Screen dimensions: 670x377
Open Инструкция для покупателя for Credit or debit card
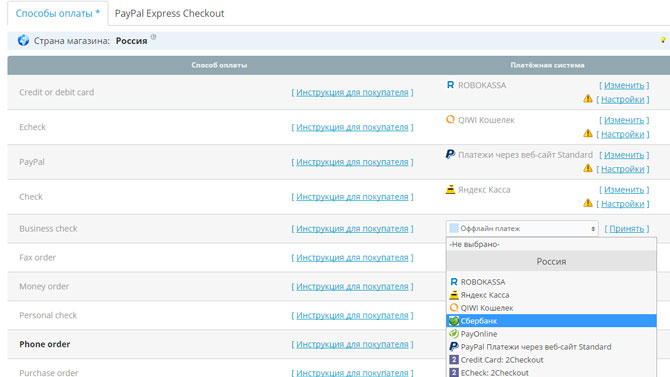352,92
